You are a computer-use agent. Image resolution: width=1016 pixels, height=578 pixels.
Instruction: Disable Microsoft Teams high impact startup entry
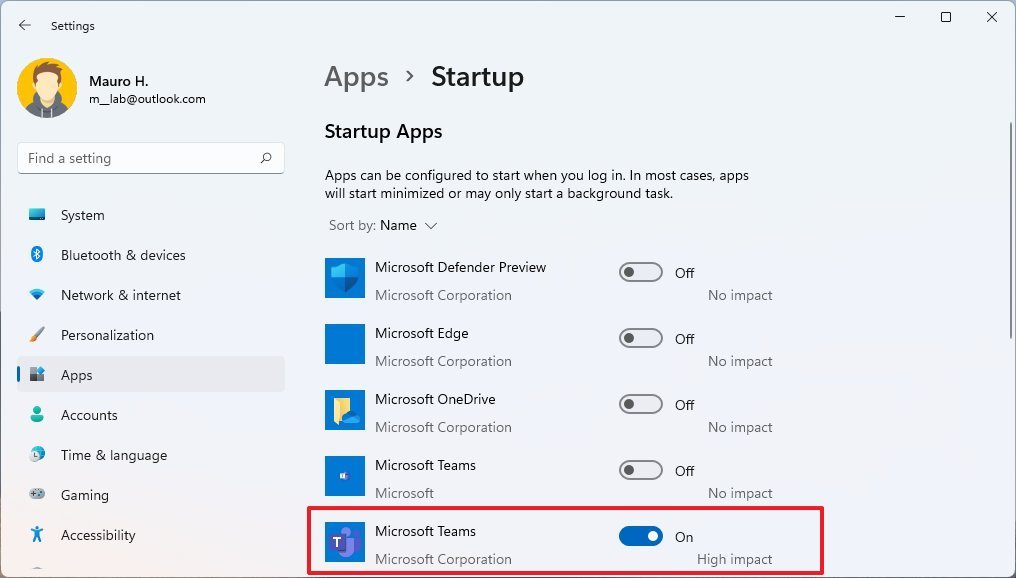point(640,536)
